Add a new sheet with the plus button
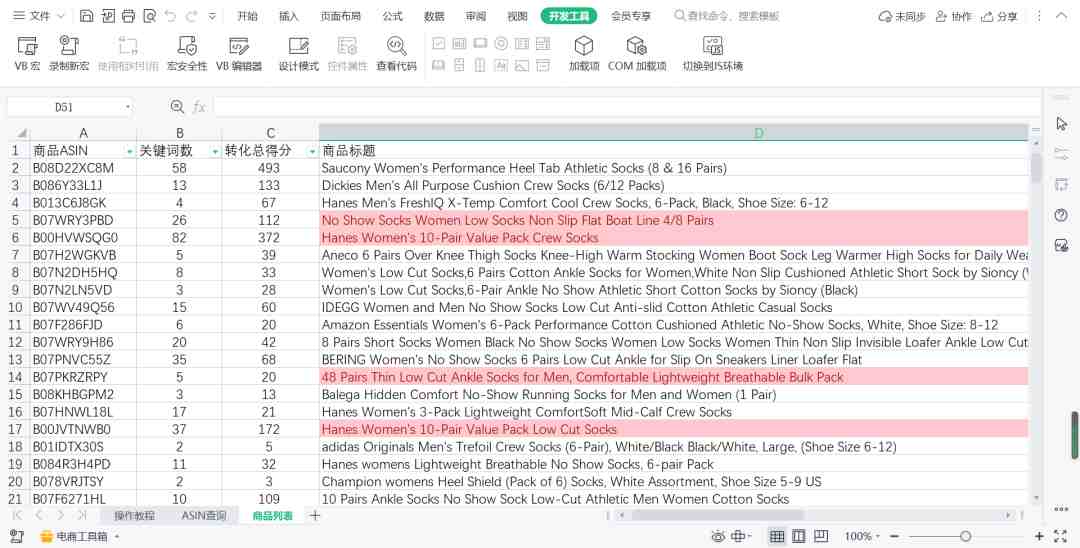1080x548 pixels. (x=315, y=515)
